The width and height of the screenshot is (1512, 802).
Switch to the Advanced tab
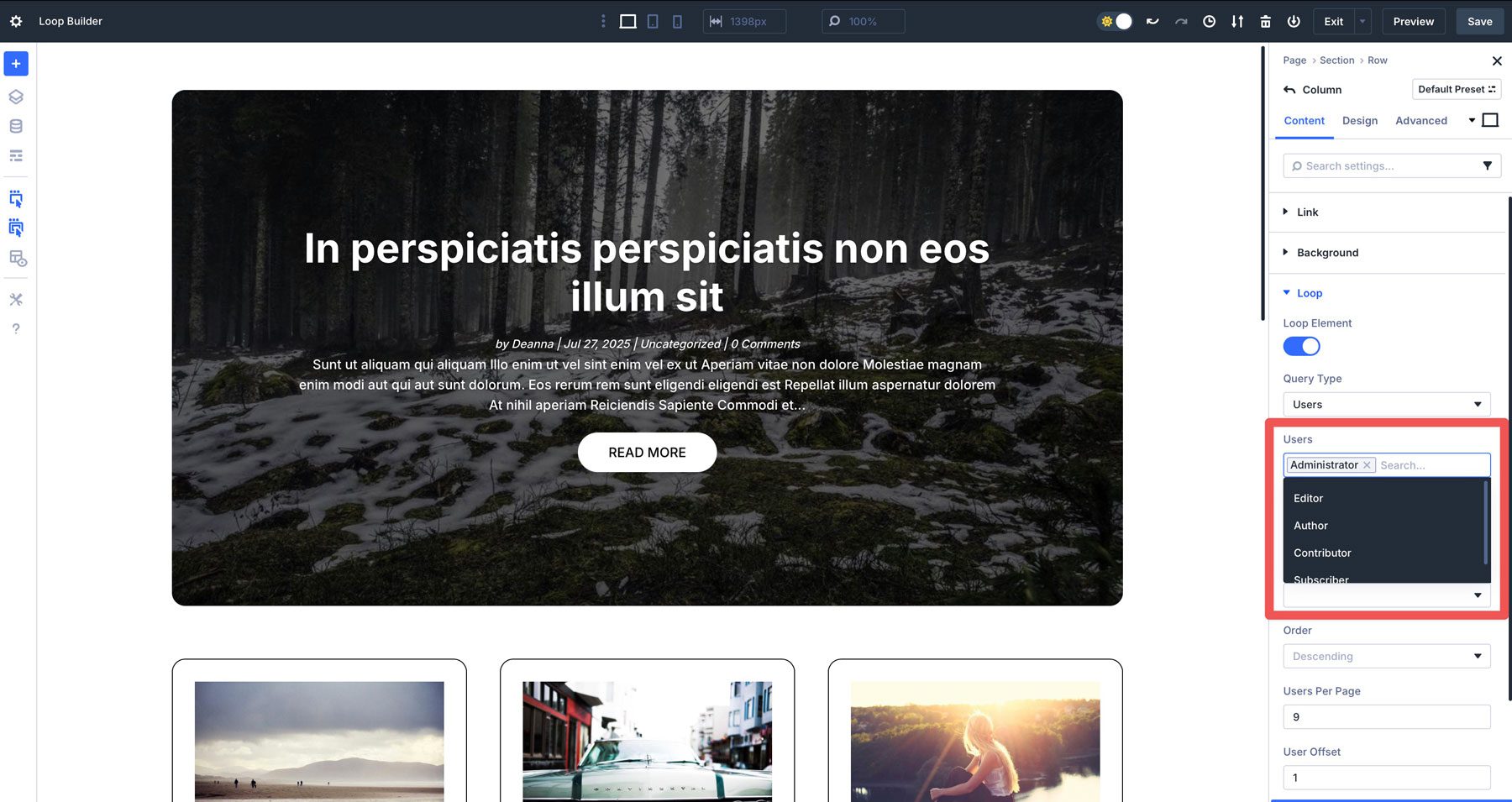1420,121
